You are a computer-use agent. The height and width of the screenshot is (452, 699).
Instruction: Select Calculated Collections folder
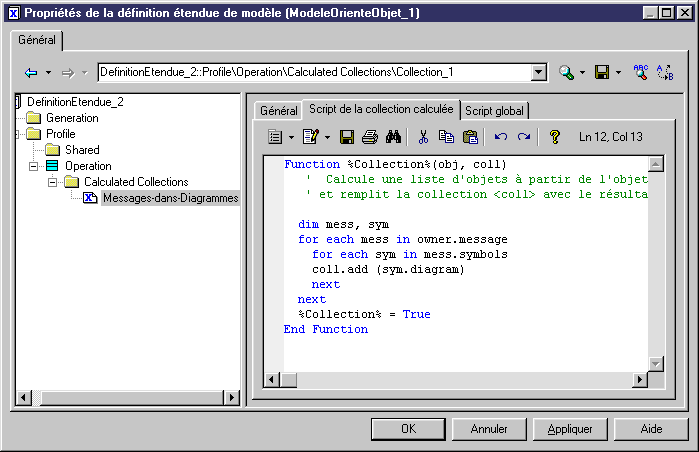[136, 182]
